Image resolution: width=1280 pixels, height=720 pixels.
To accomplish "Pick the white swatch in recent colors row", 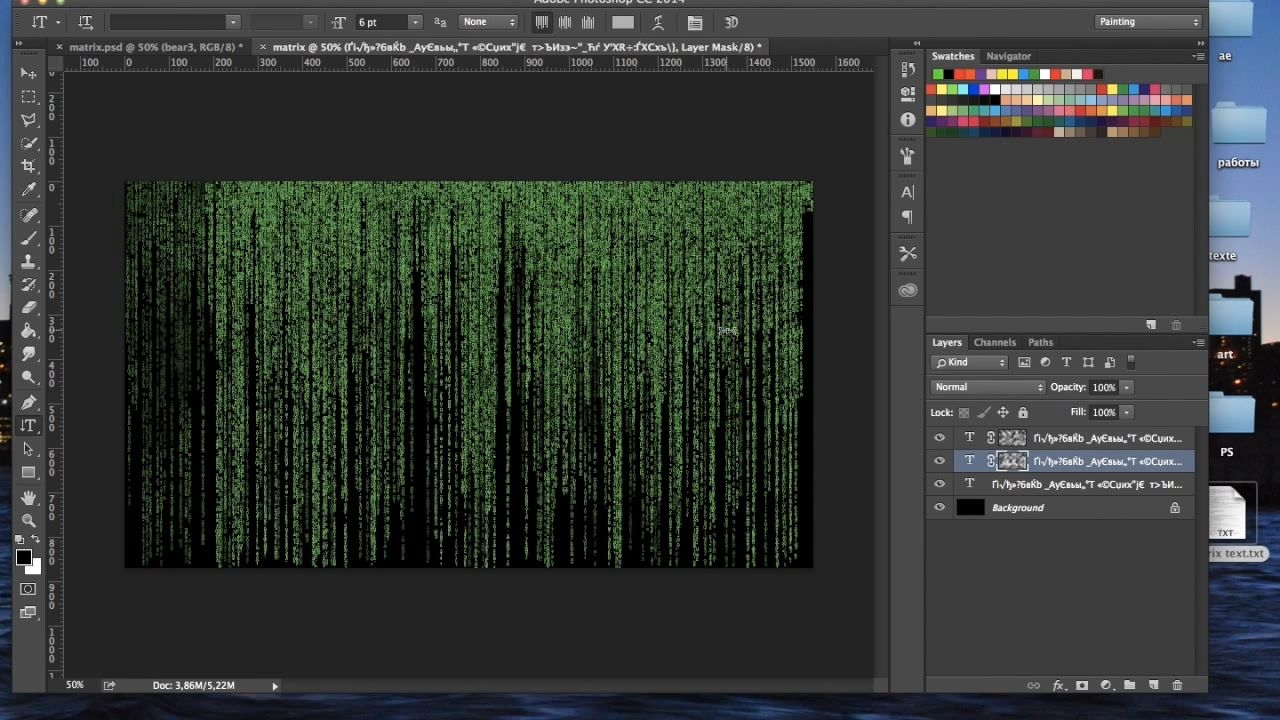I will (x=1045, y=74).
